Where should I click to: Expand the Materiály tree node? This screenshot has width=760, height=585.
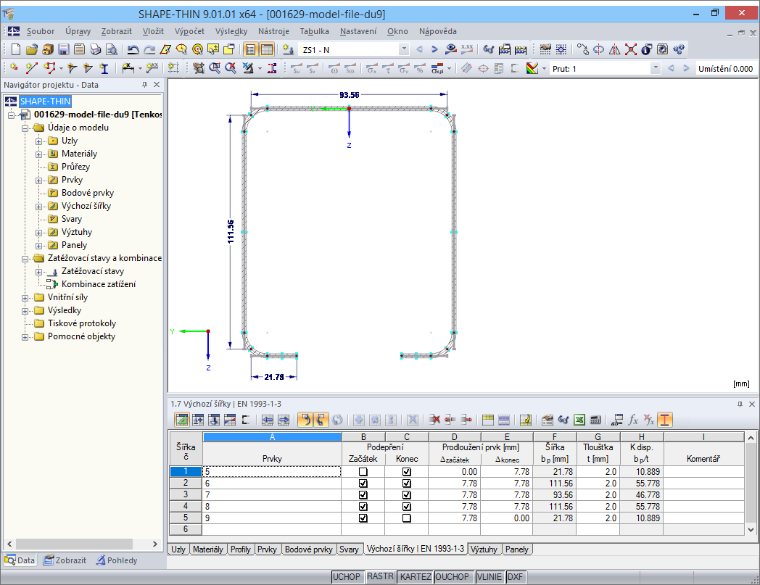(x=39, y=154)
